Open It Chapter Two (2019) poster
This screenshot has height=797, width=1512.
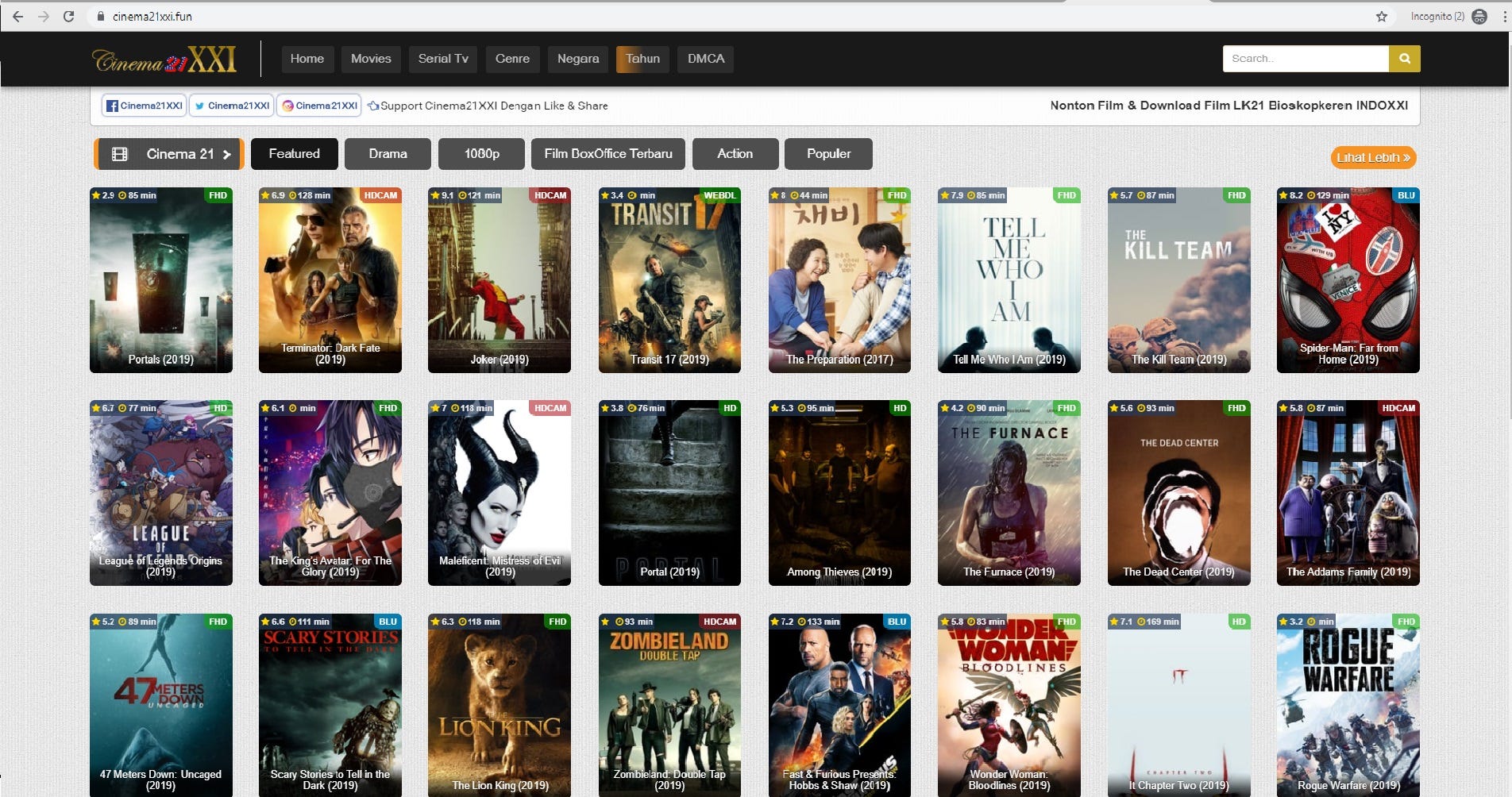1179,705
